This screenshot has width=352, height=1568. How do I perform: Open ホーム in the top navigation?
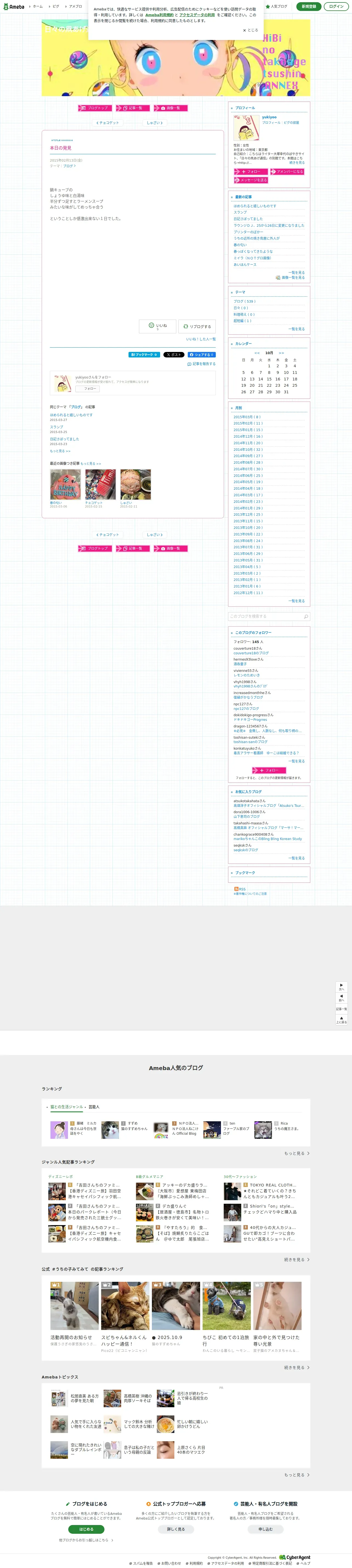pyautogui.click(x=36, y=7)
